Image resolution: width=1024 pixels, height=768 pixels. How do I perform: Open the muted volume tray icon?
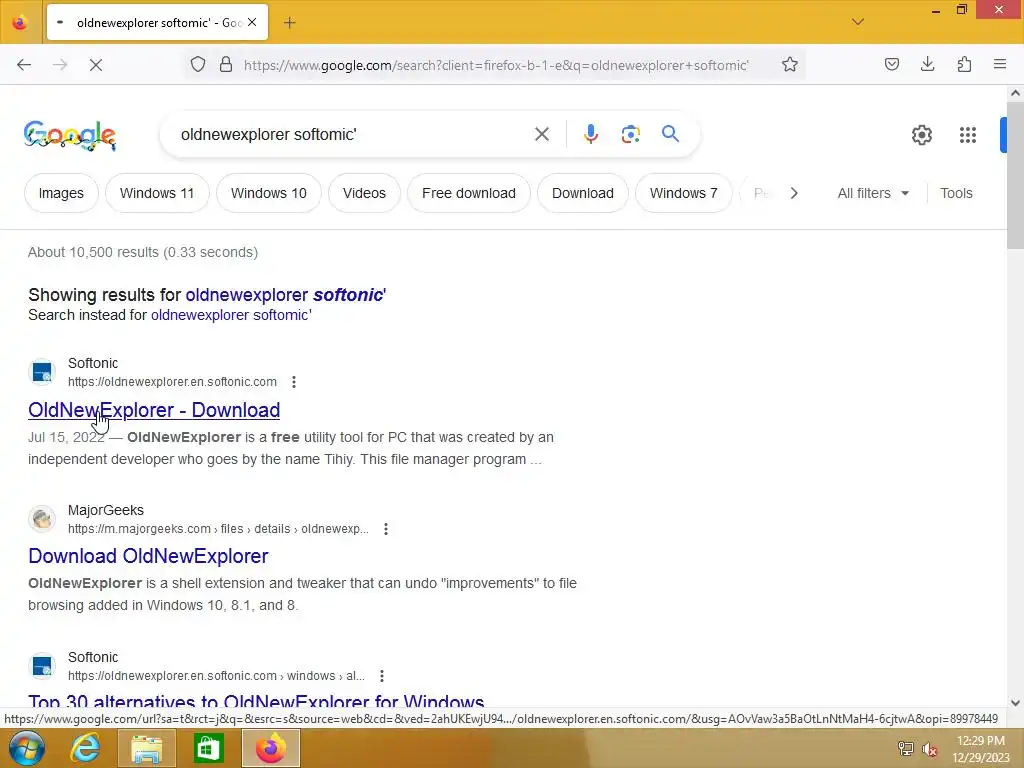tap(929, 750)
